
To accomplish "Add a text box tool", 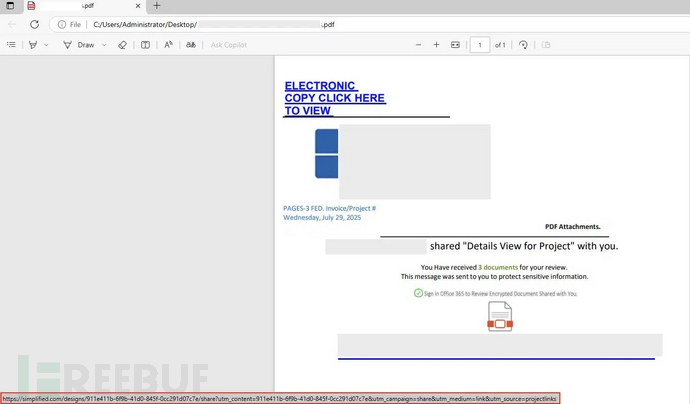I will pos(145,45).
